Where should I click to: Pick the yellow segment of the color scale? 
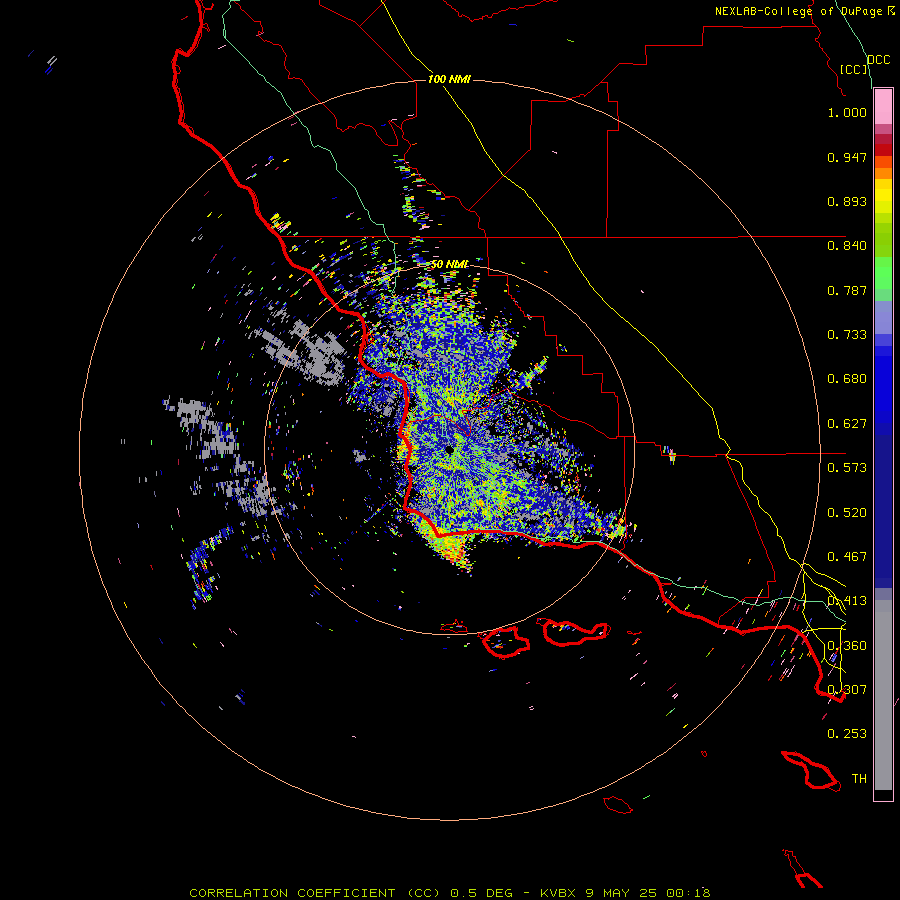[x=883, y=196]
